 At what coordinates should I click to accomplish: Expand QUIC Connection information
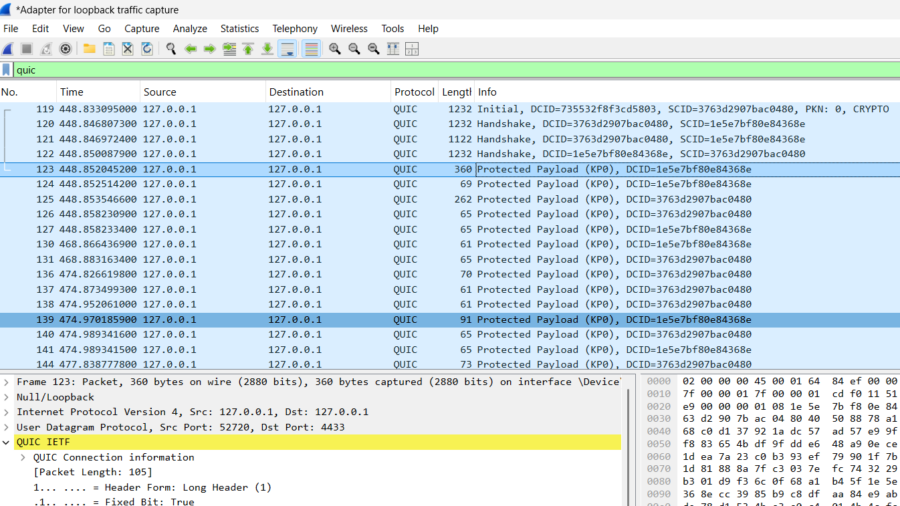pyautogui.click(x=23, y=457)
